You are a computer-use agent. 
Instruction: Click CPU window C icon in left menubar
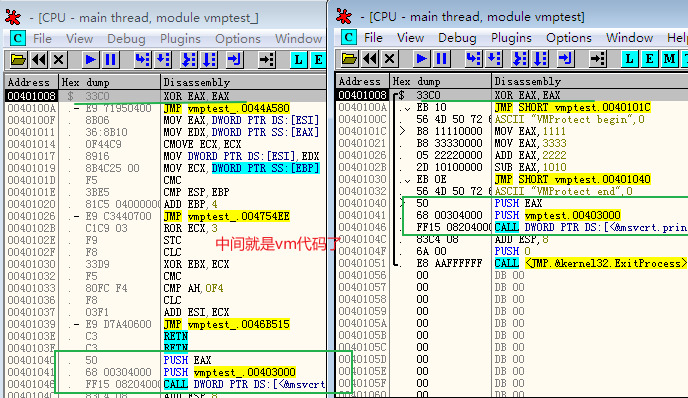click(18, 38)
